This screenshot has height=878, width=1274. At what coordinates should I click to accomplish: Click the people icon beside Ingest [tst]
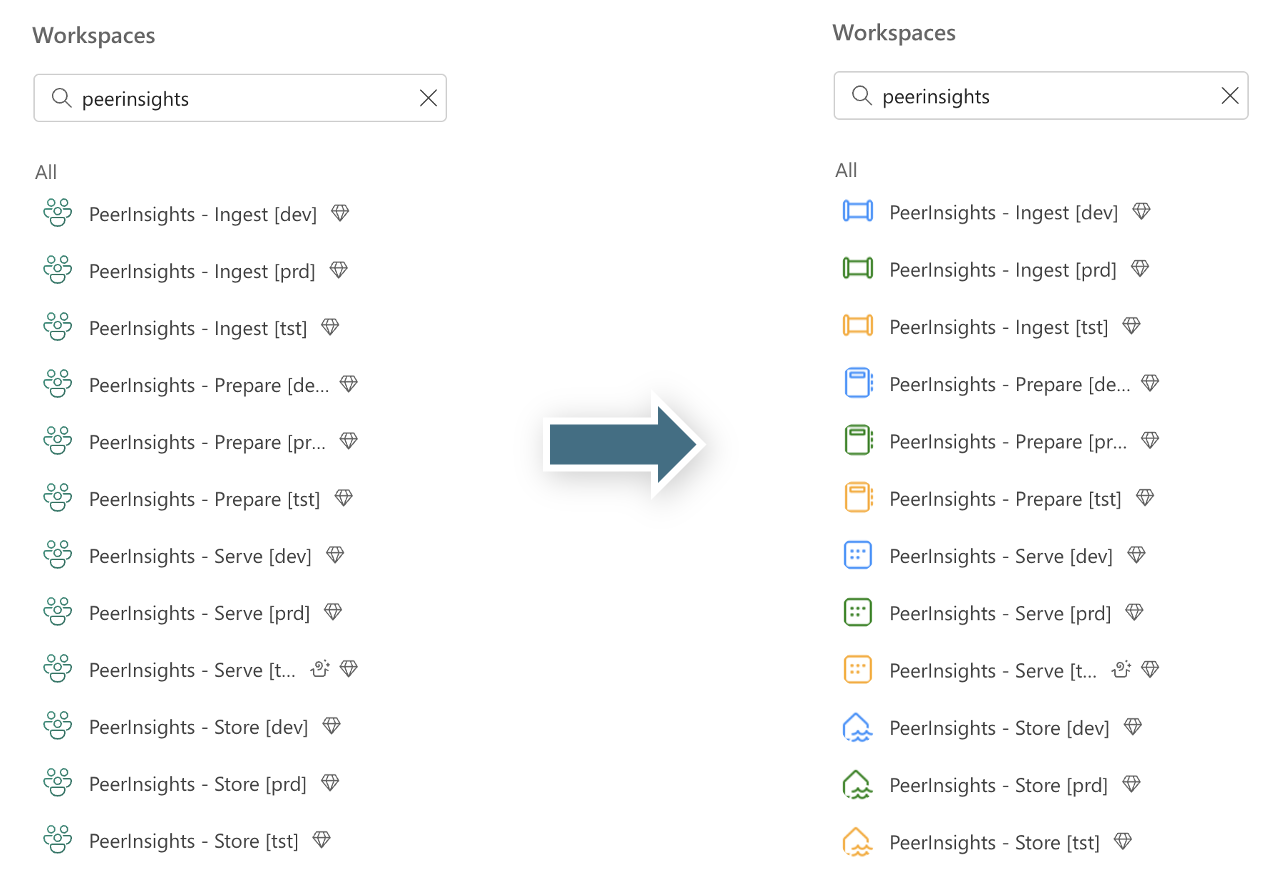pos(58,327)
